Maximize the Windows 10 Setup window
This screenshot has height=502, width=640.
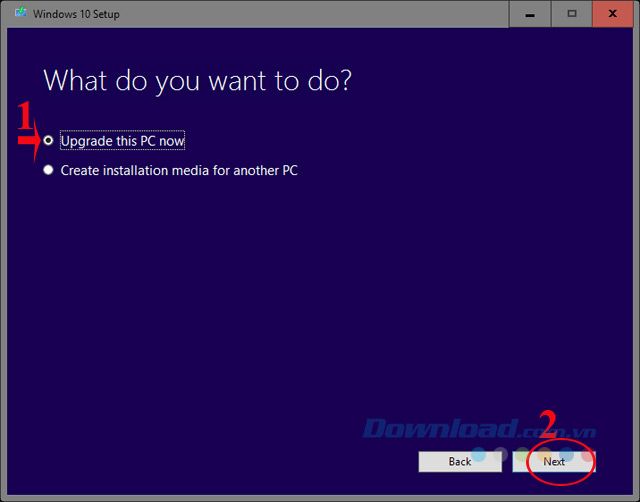[572, 14]
